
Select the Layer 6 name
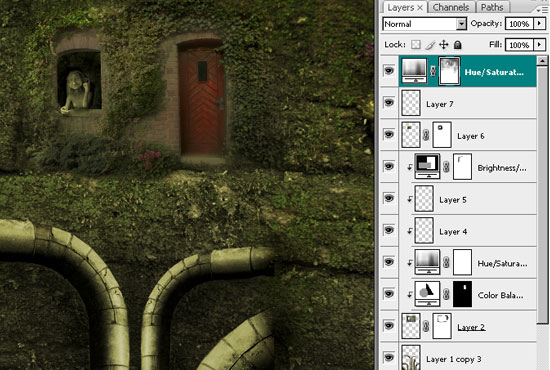[x=470, y=136]
